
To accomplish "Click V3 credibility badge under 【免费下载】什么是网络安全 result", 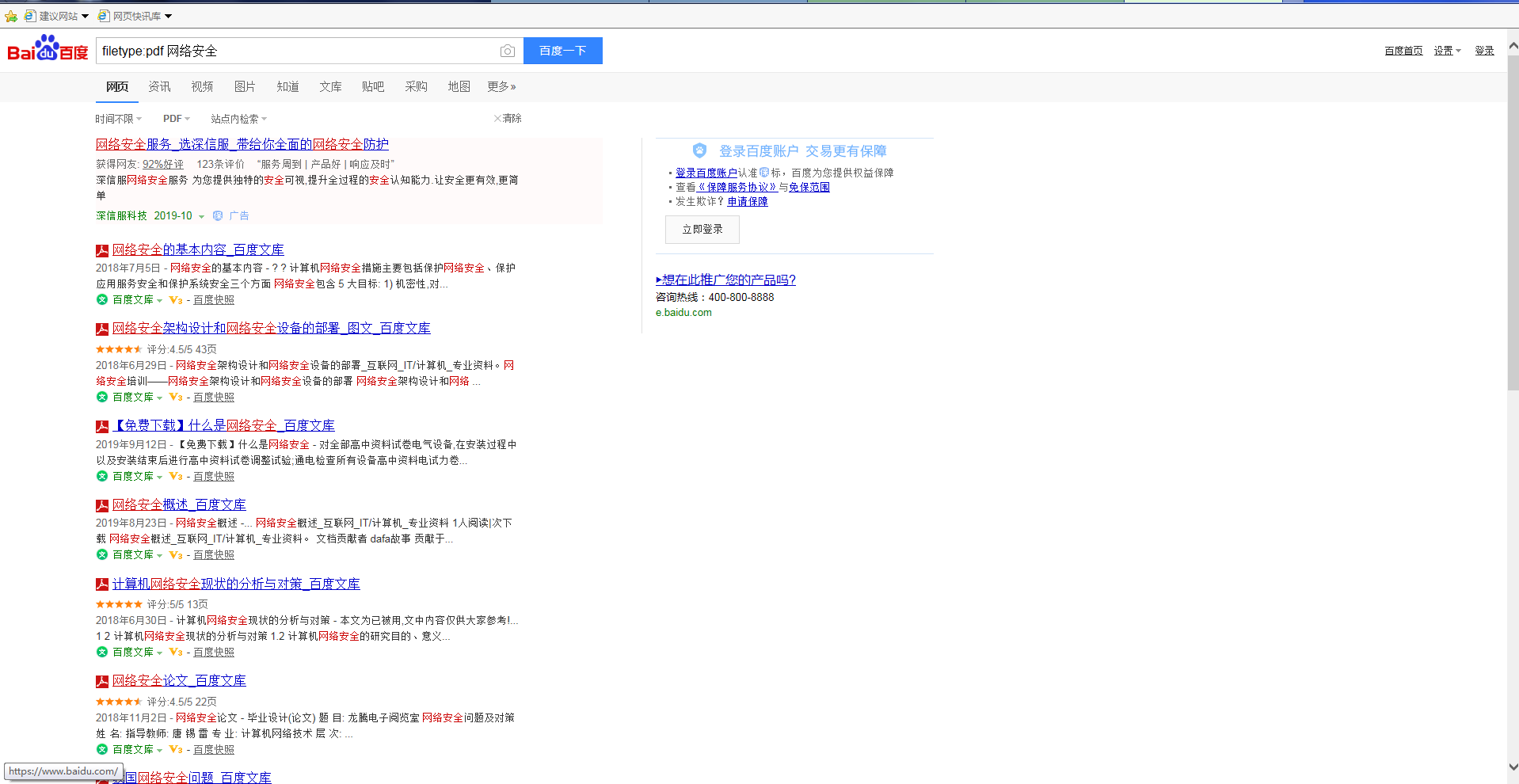I will pos(176,476).
